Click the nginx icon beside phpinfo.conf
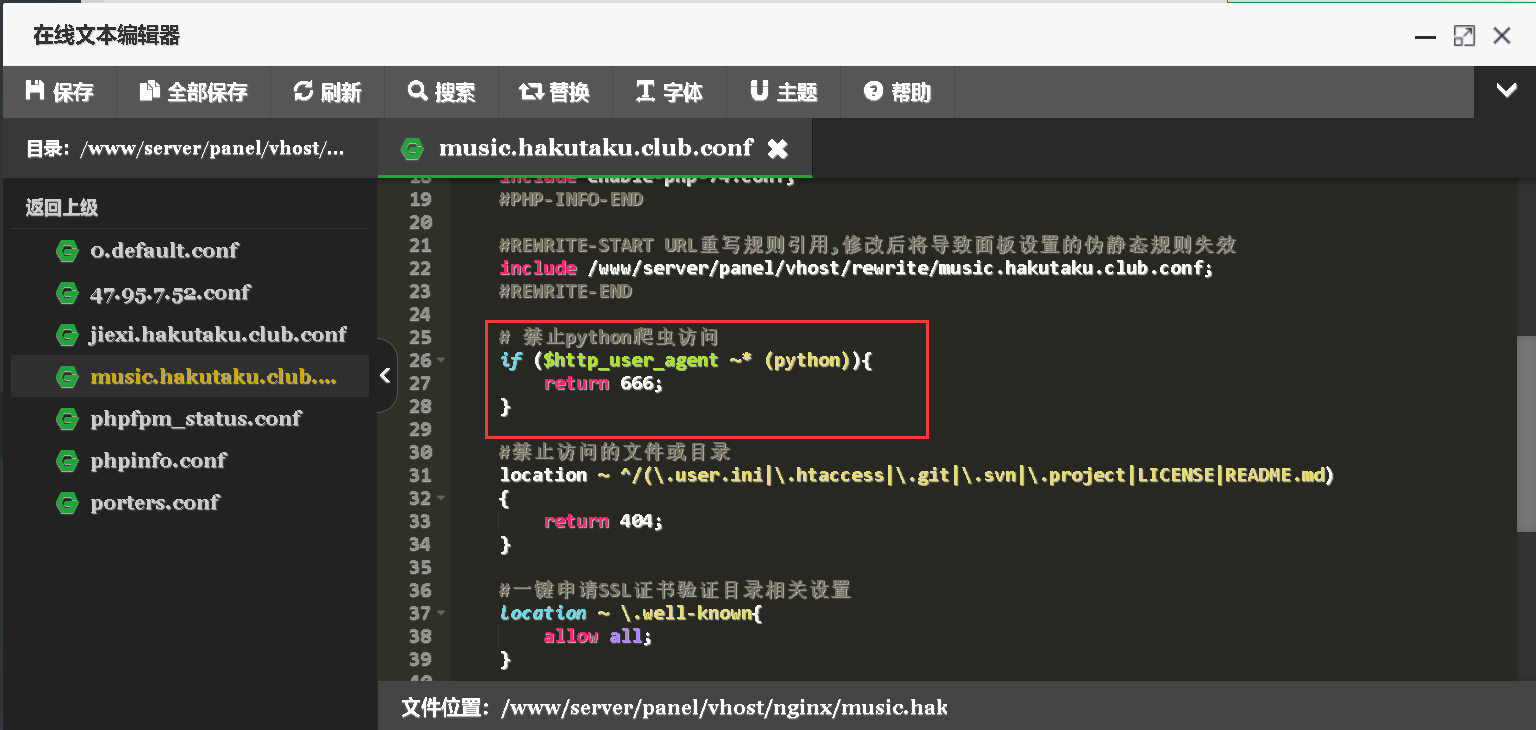1536x730 pixels. coord(67,461)
